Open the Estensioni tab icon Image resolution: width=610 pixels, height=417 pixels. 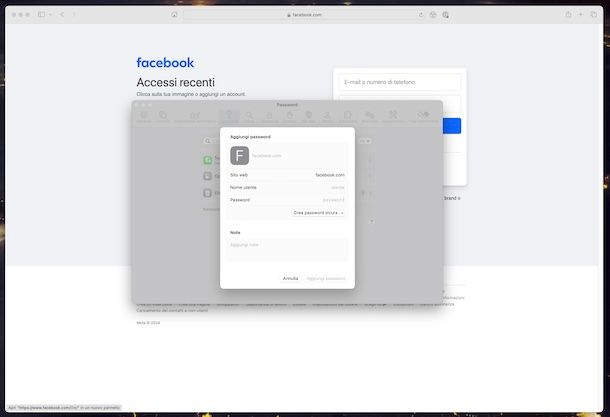pos(347,117)
